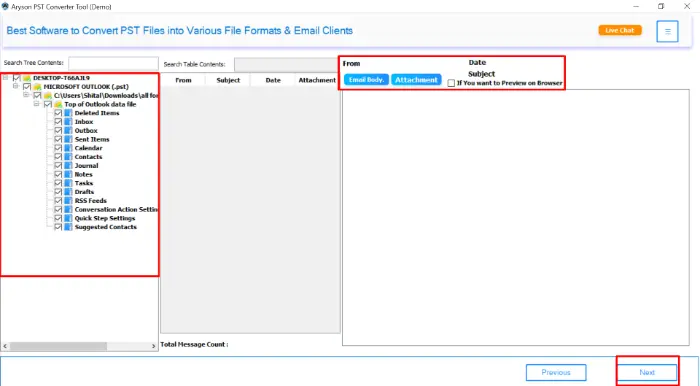The height and width of the screenshot is (386, 700).
Task: Proceed with the Next button
Action: (647, 372)
